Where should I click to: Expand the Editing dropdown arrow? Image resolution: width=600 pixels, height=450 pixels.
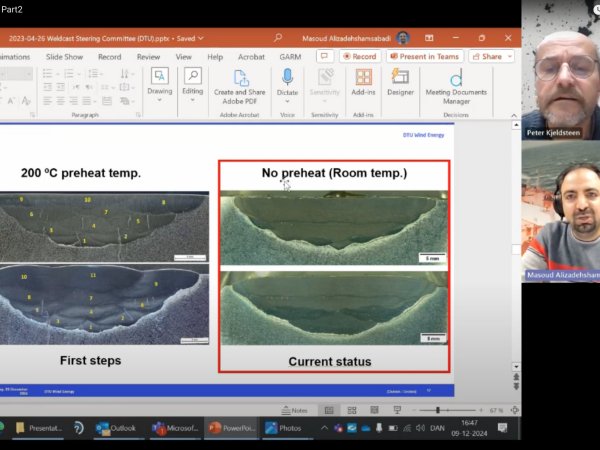point(192,100)
